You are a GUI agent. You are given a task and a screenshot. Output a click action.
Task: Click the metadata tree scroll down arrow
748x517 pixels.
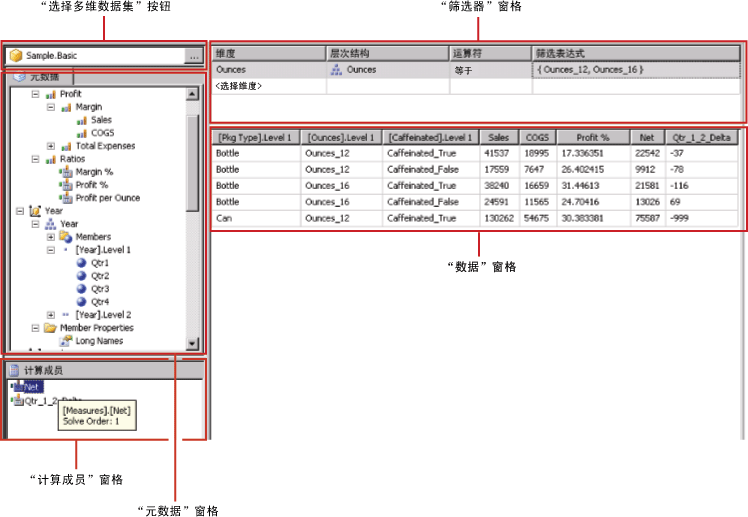(x=192, y=343)
